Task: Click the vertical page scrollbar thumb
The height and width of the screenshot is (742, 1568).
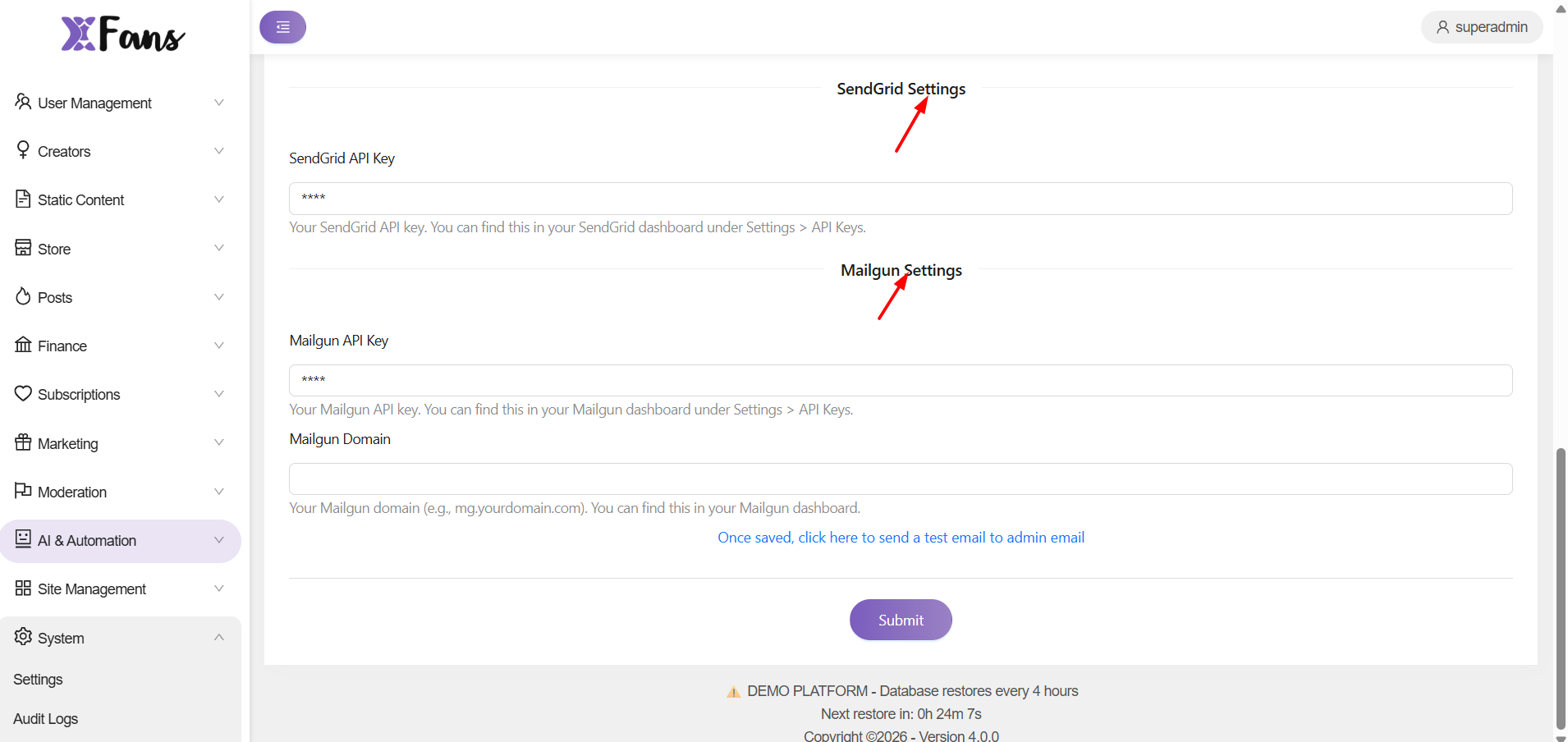Action: (1561, 588)
